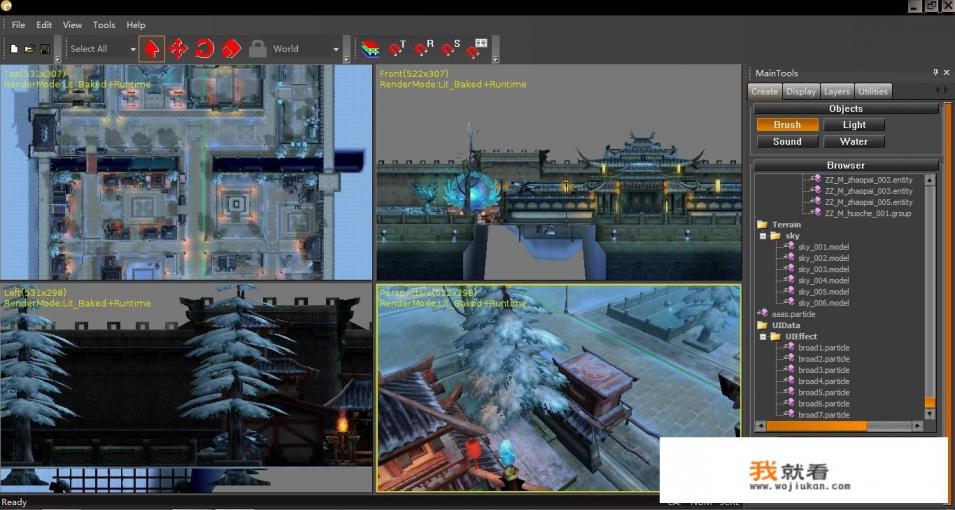
Task: Choose the rotate tool in toolbar
Action: 204,48
